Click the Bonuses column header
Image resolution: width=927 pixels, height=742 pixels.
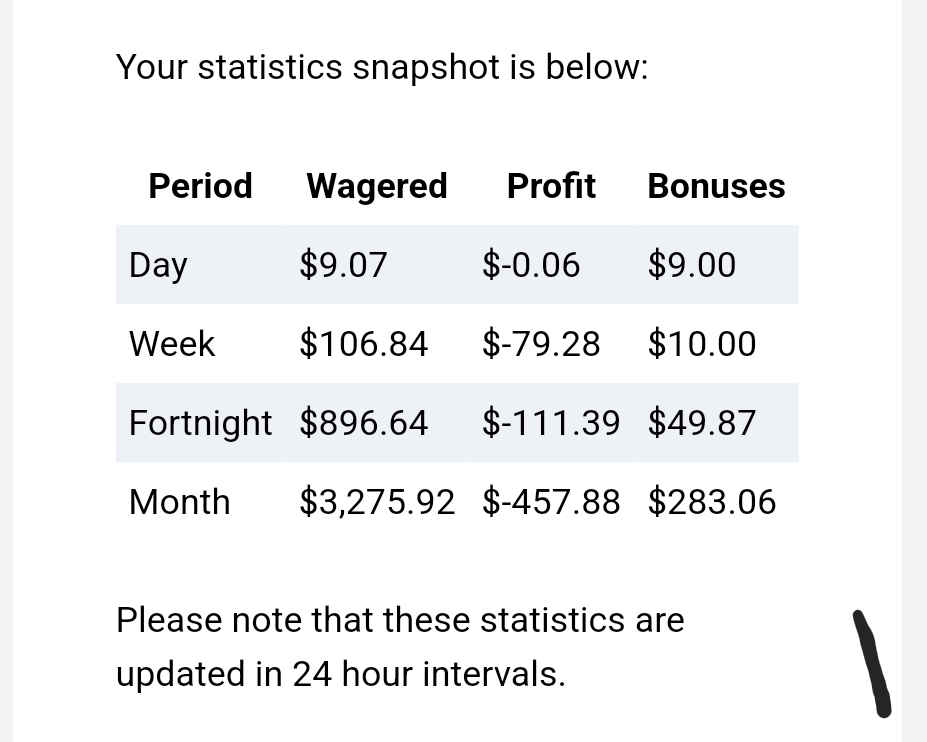[717, 186]
